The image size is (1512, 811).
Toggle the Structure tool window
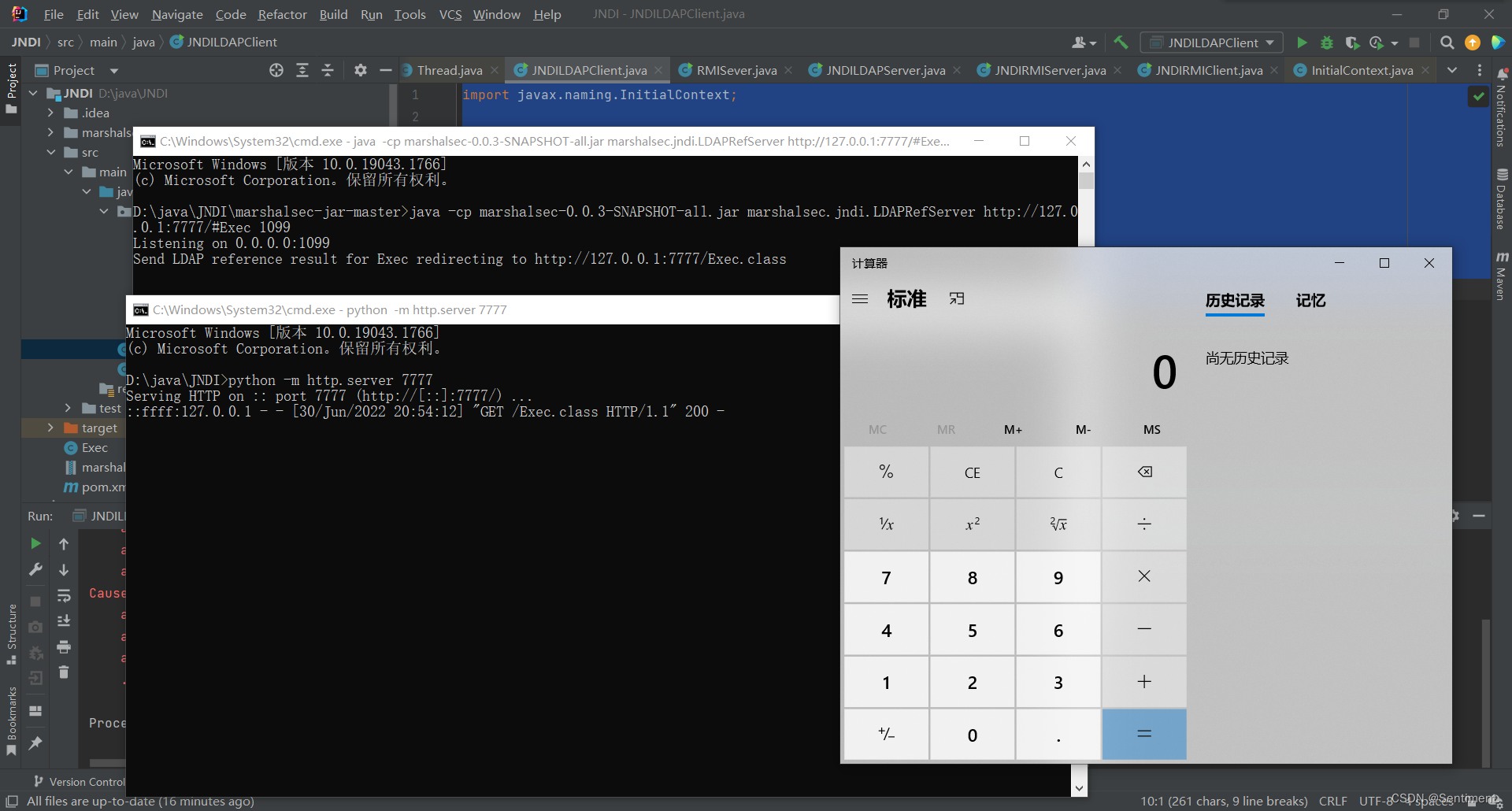coord(11,634)
